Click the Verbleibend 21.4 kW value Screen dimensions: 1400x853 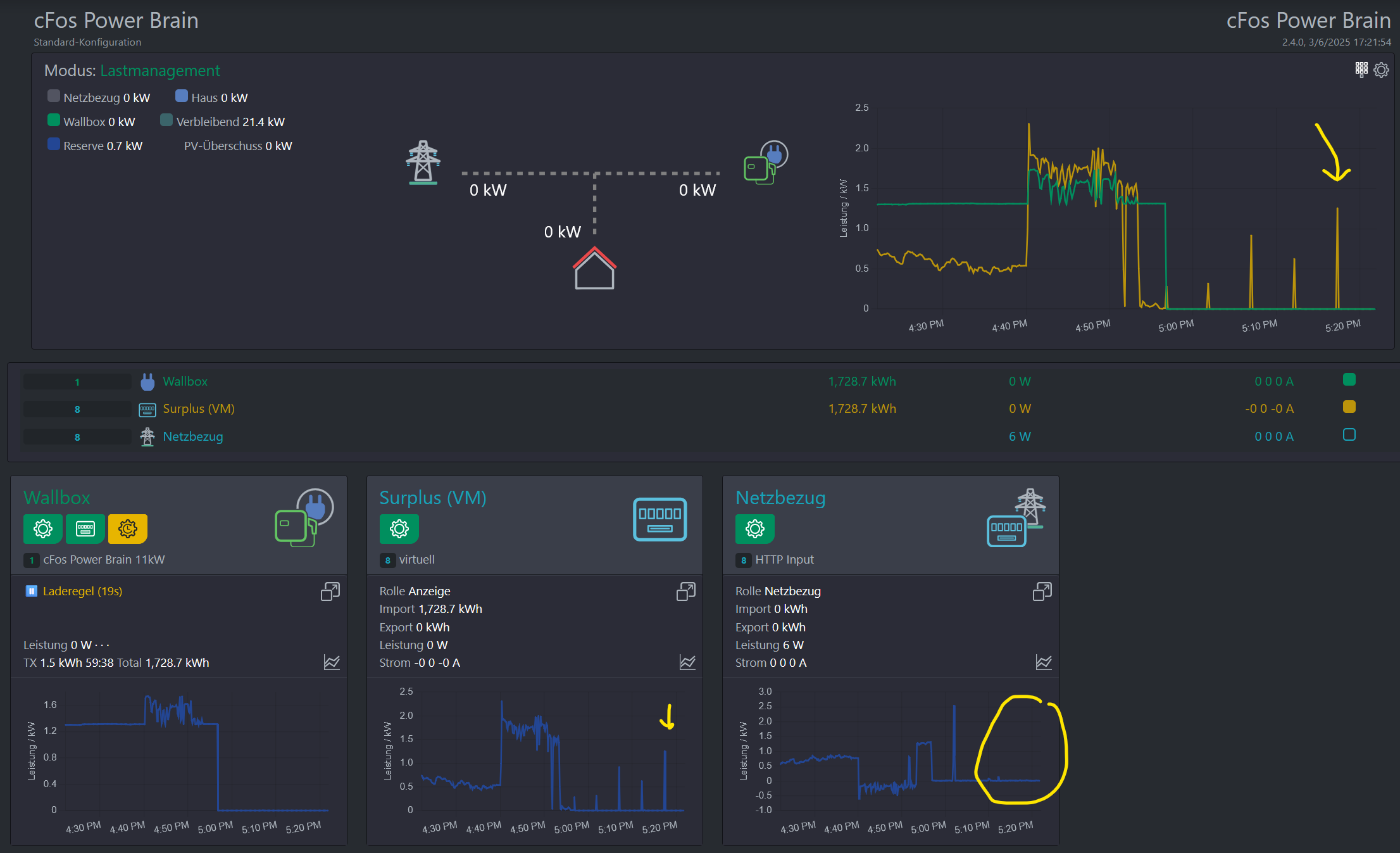pyautogui.click(x=263, y=122)
